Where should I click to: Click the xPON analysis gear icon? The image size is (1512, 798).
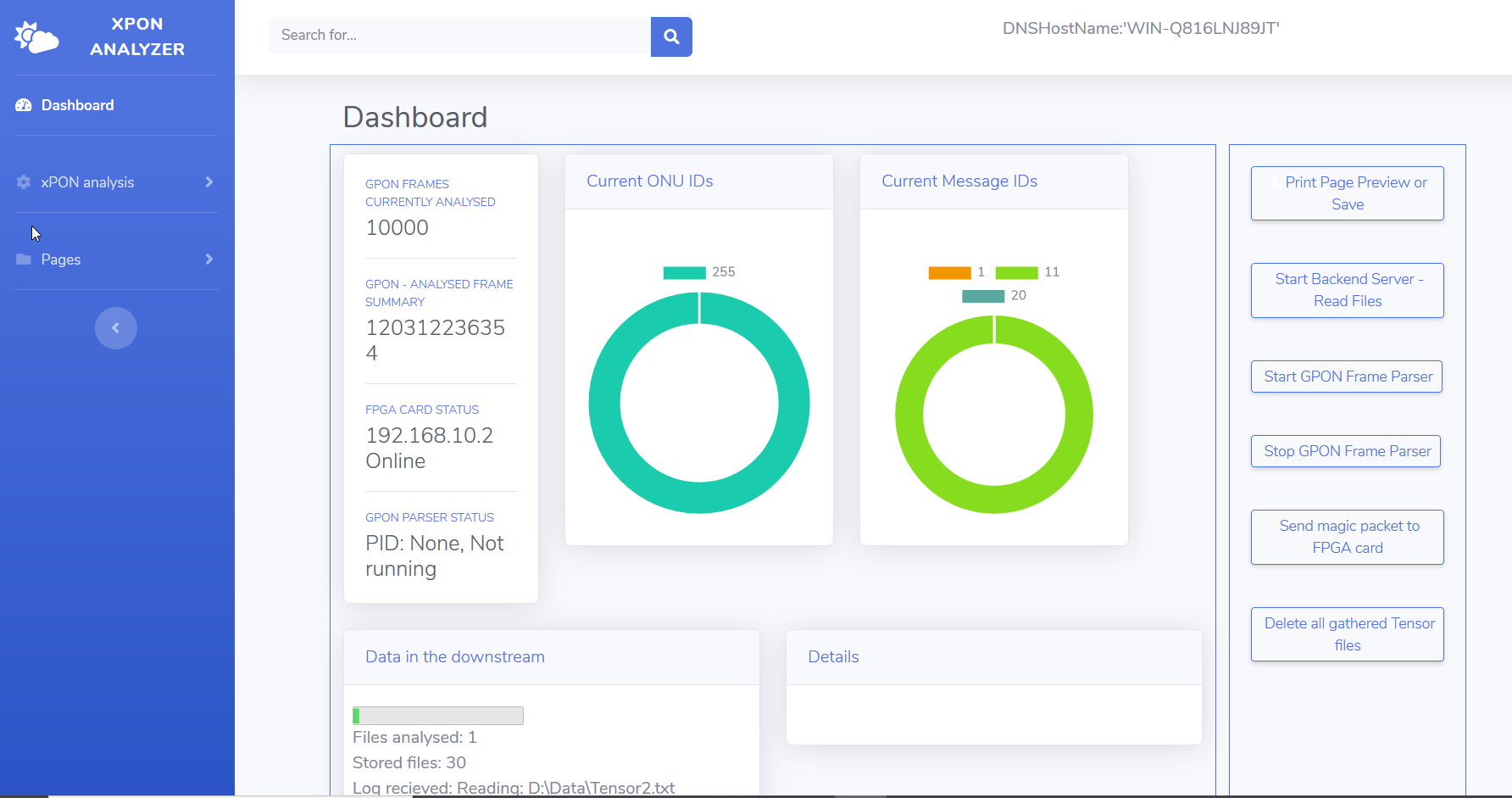[24, 182]
